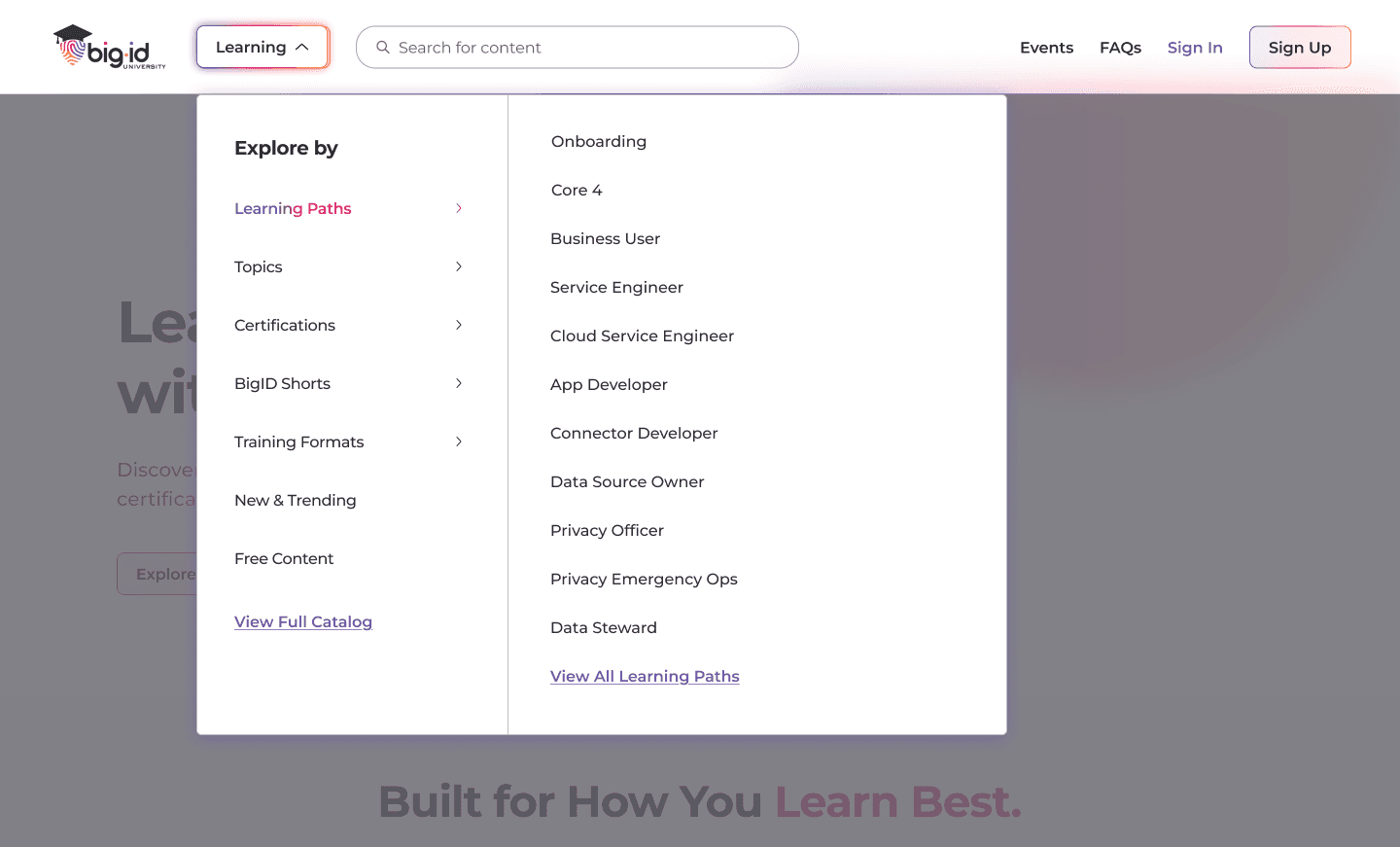Open the Connector Developer learning path
The width and height of the screenshot is (1400, 847).
pyautogui.click(x=634, y=433)
